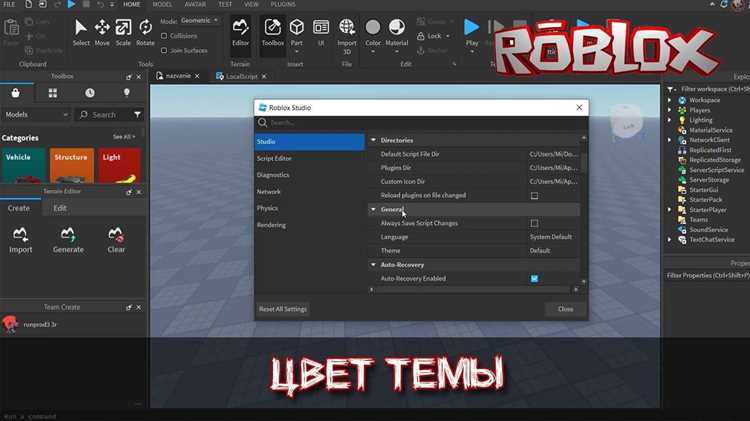Open the Toolbox from ribbon
The height and width of the screenshot is (421, 750).
pyautogui.click(x=273, y=32)
